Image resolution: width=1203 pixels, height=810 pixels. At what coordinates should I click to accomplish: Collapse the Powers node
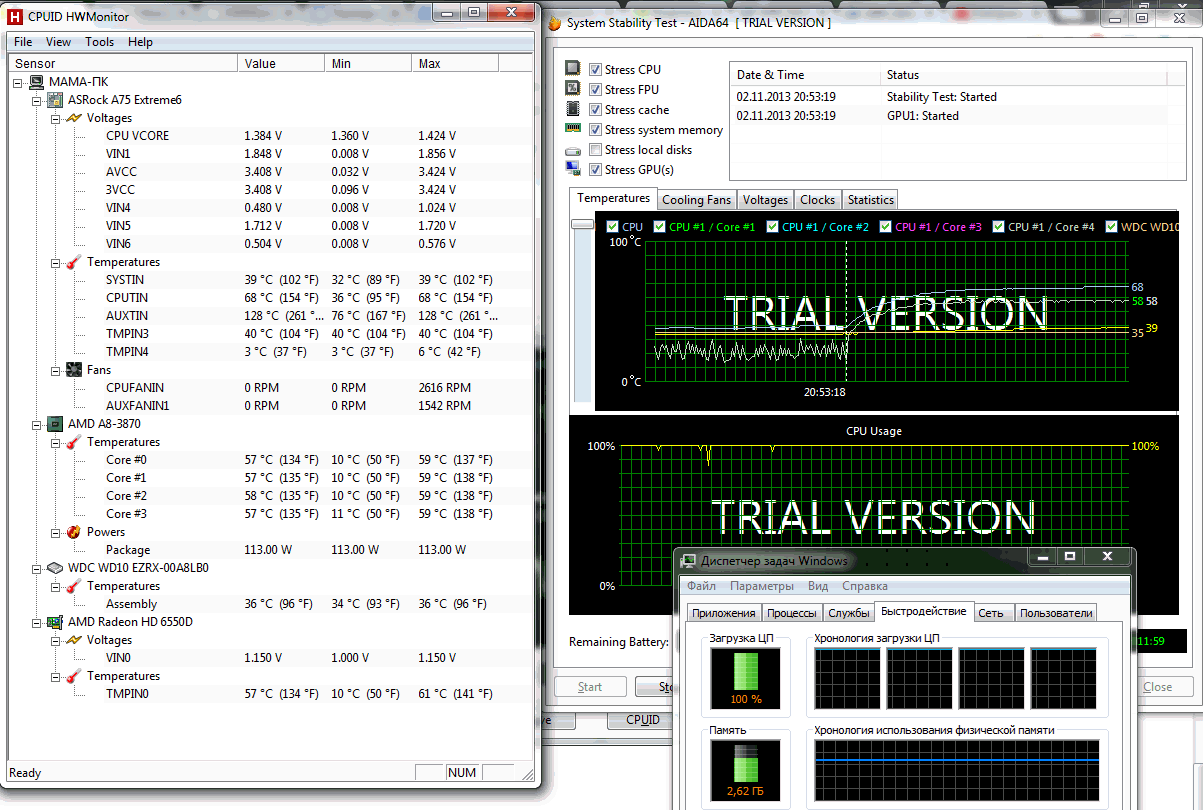[55, 532]
